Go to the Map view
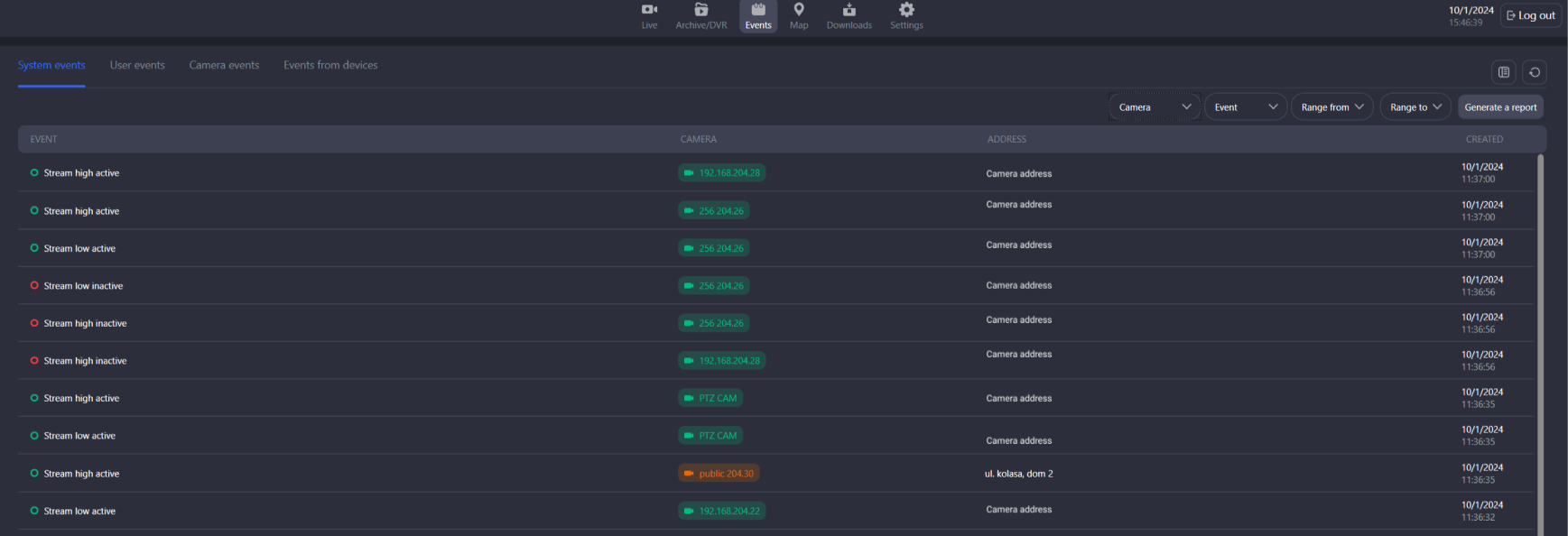 pyautogui.click(x=799, y=15)
